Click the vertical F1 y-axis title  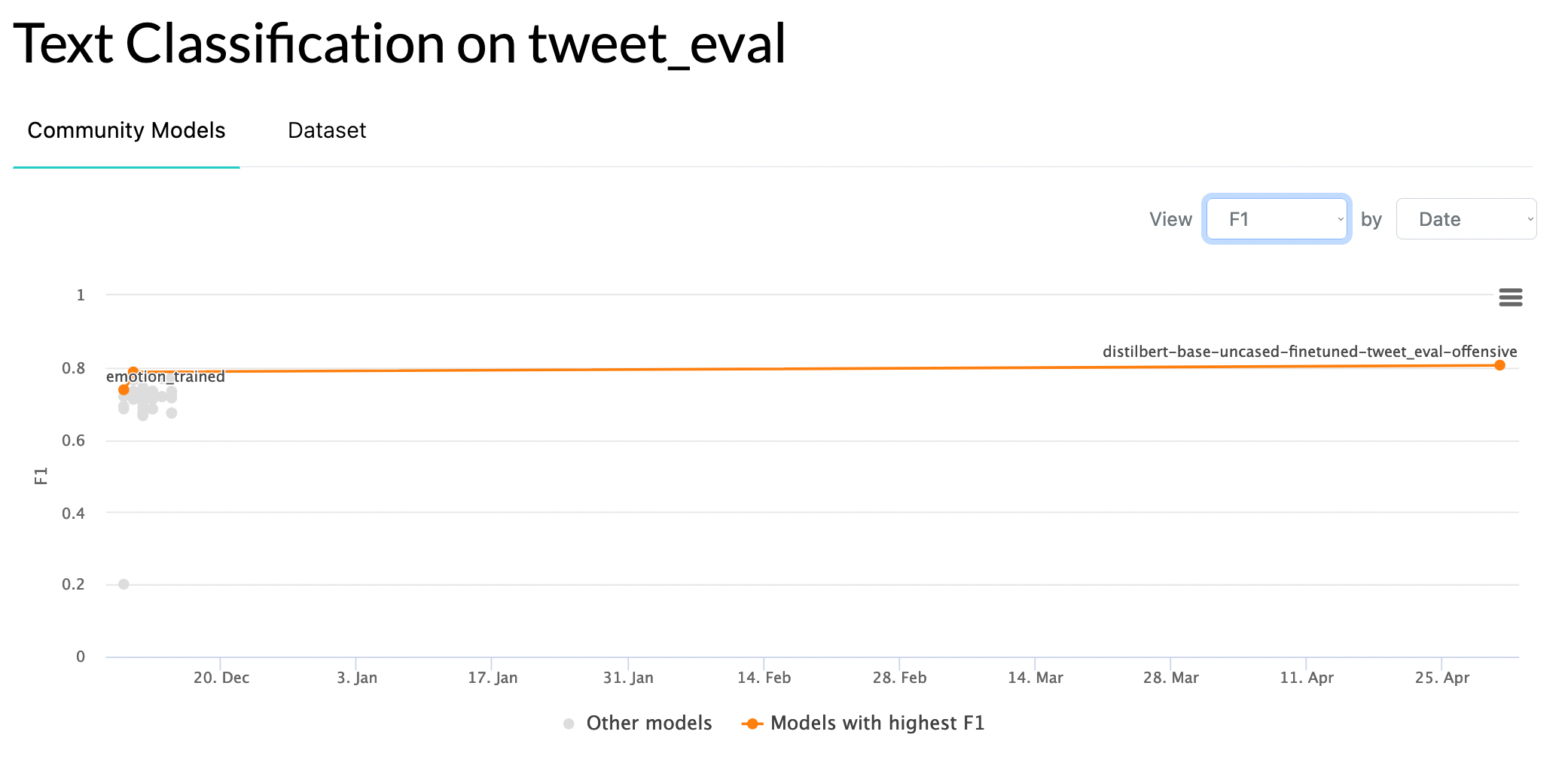(x=41, y=476)
